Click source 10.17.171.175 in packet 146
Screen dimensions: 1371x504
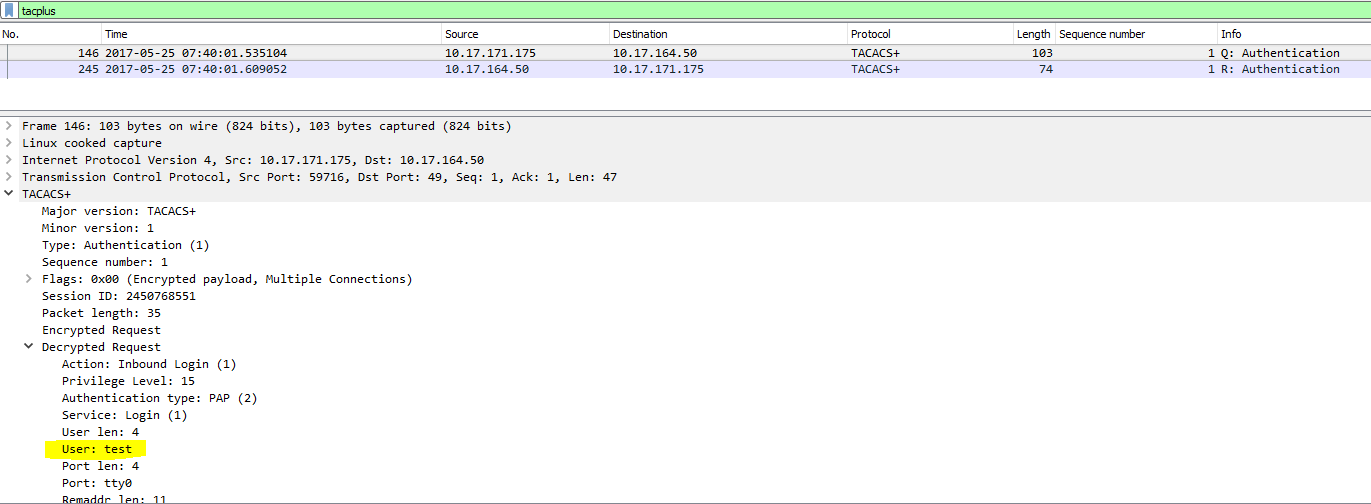[x=490, y=53]
